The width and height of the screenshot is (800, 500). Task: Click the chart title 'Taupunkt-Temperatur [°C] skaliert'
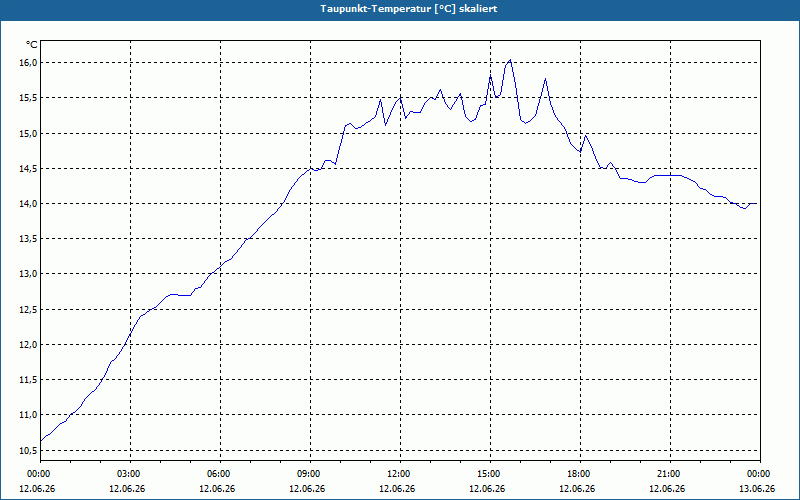pos(409,9)
